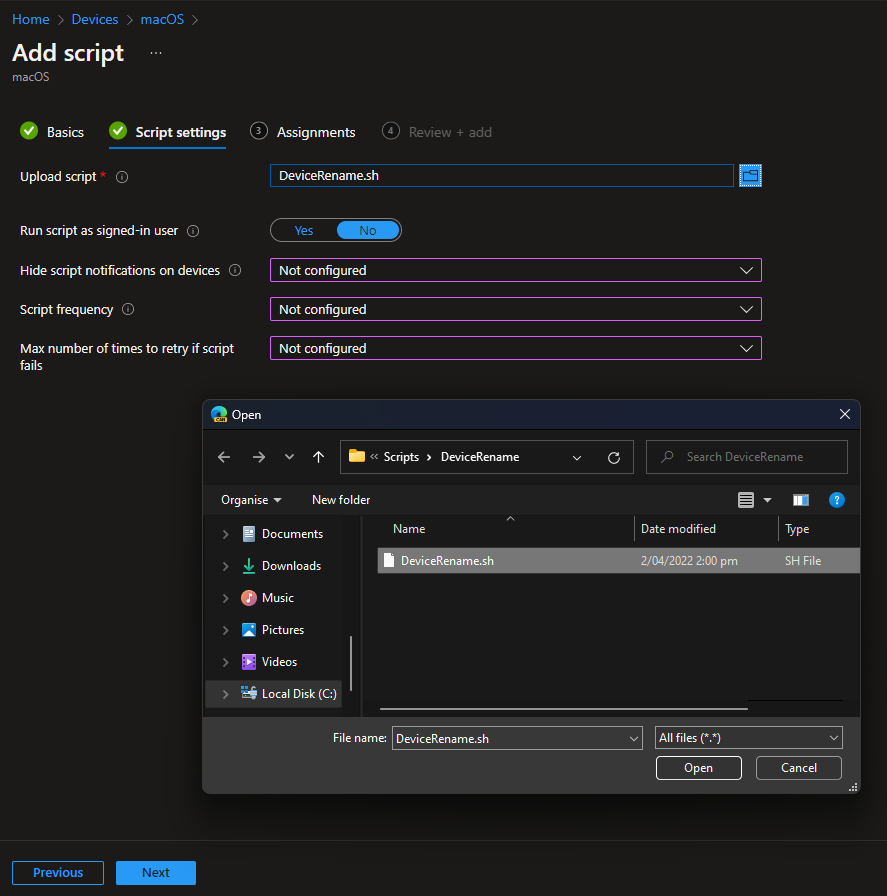Expand the Pictures tree node
This screenshot has height=896, width=887.
coord(225,630)
